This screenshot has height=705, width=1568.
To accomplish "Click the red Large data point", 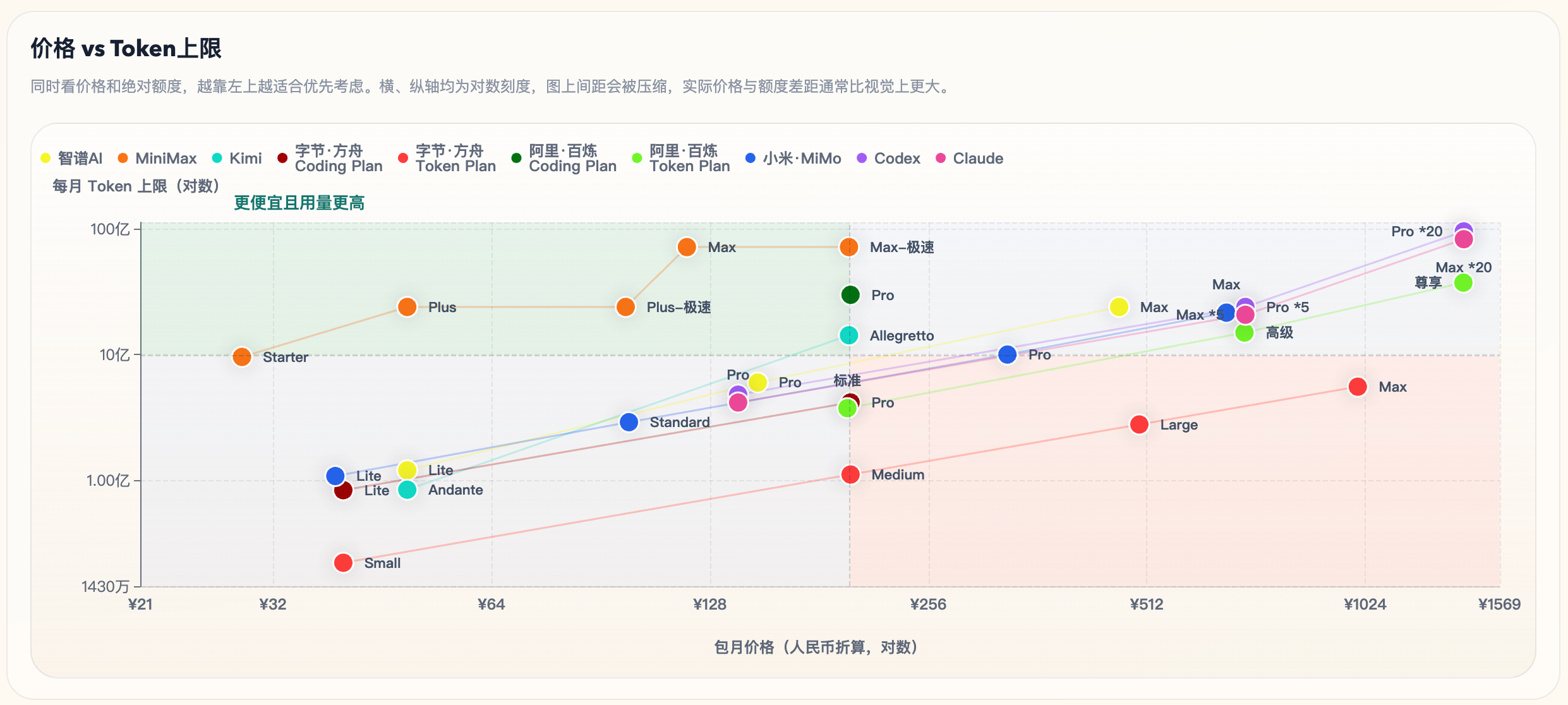I will (1139, 425).
